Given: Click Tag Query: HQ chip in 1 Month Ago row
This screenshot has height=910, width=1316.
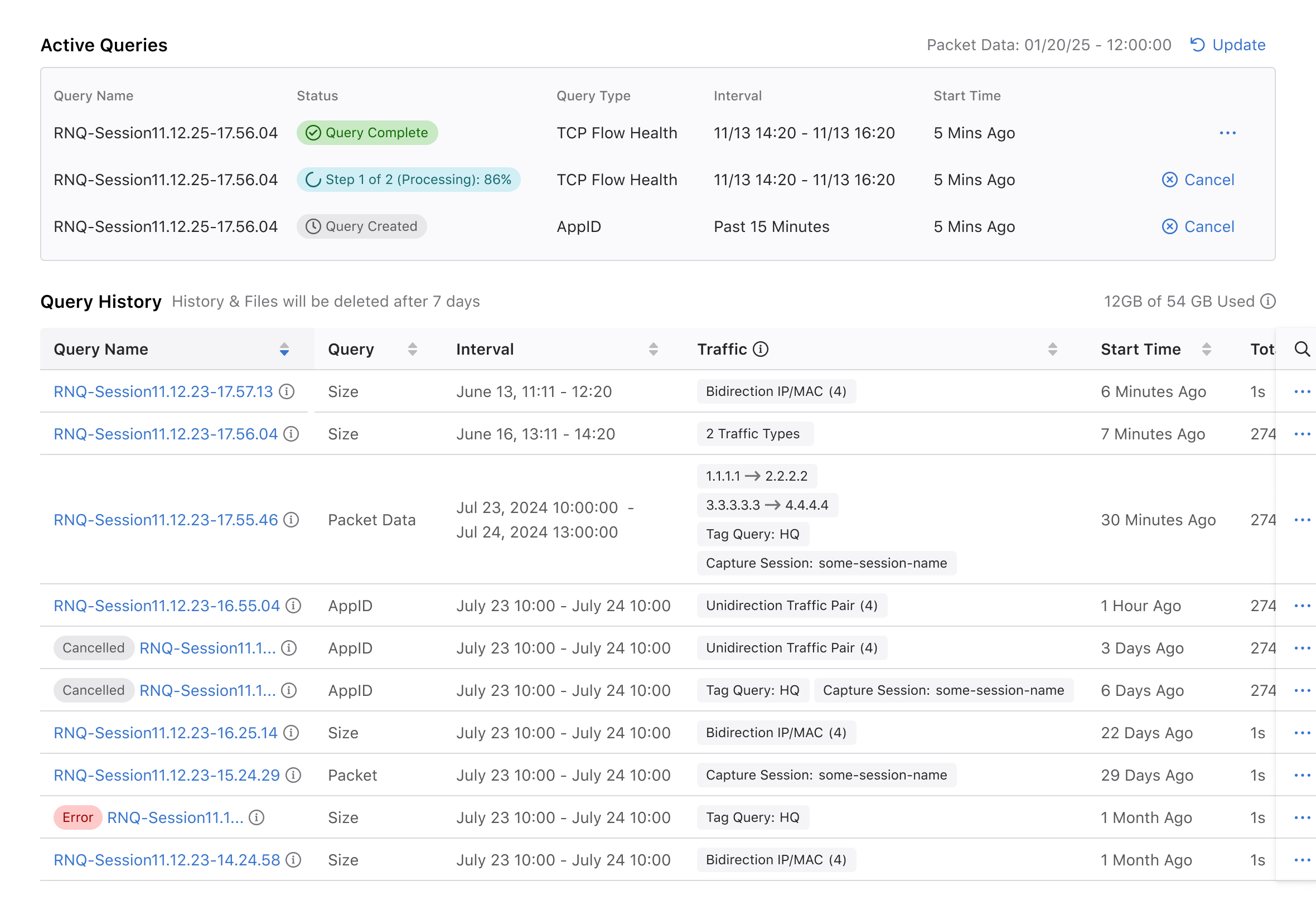Looking at the screenshot, I should (753, 817).
